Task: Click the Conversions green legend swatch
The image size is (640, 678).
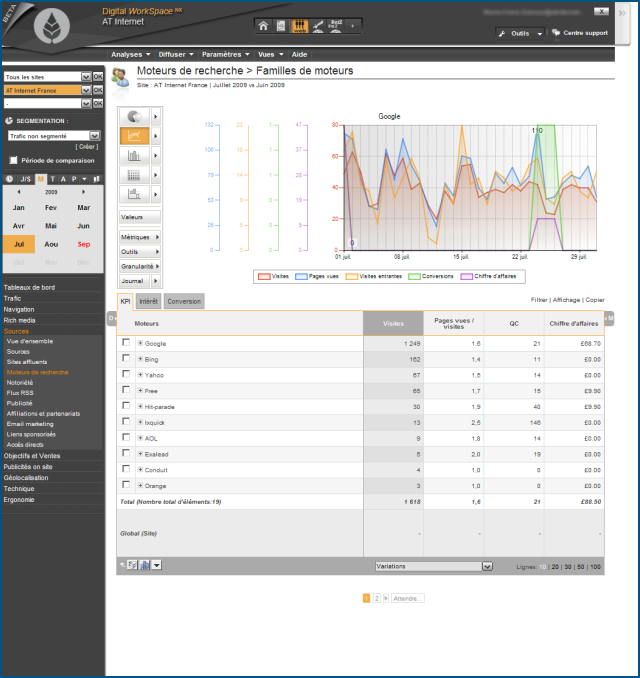Action: pyautogui.click(x=414, y=276)
